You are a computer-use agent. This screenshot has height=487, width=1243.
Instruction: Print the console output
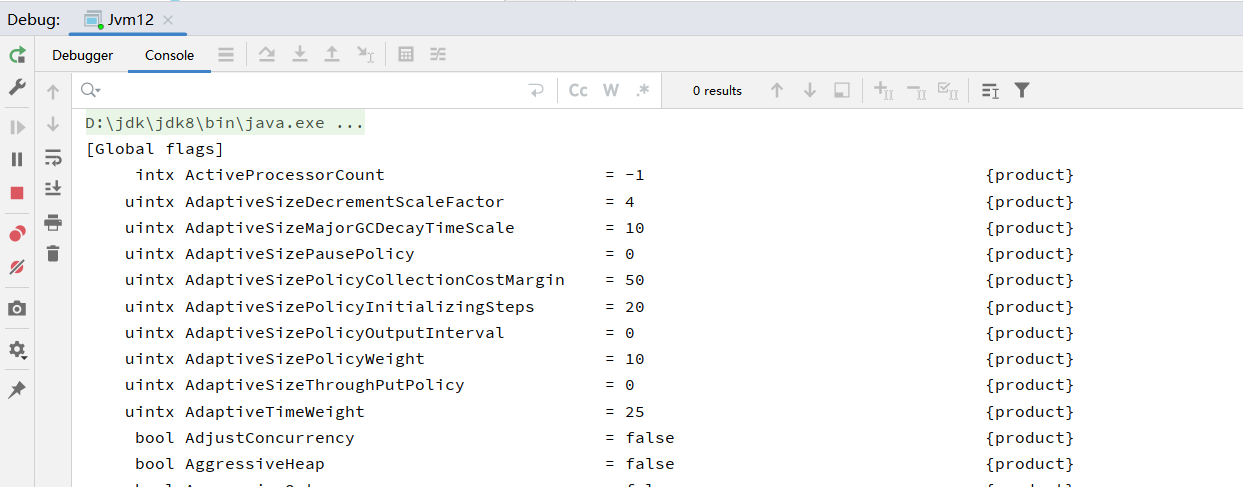[53, 222]
